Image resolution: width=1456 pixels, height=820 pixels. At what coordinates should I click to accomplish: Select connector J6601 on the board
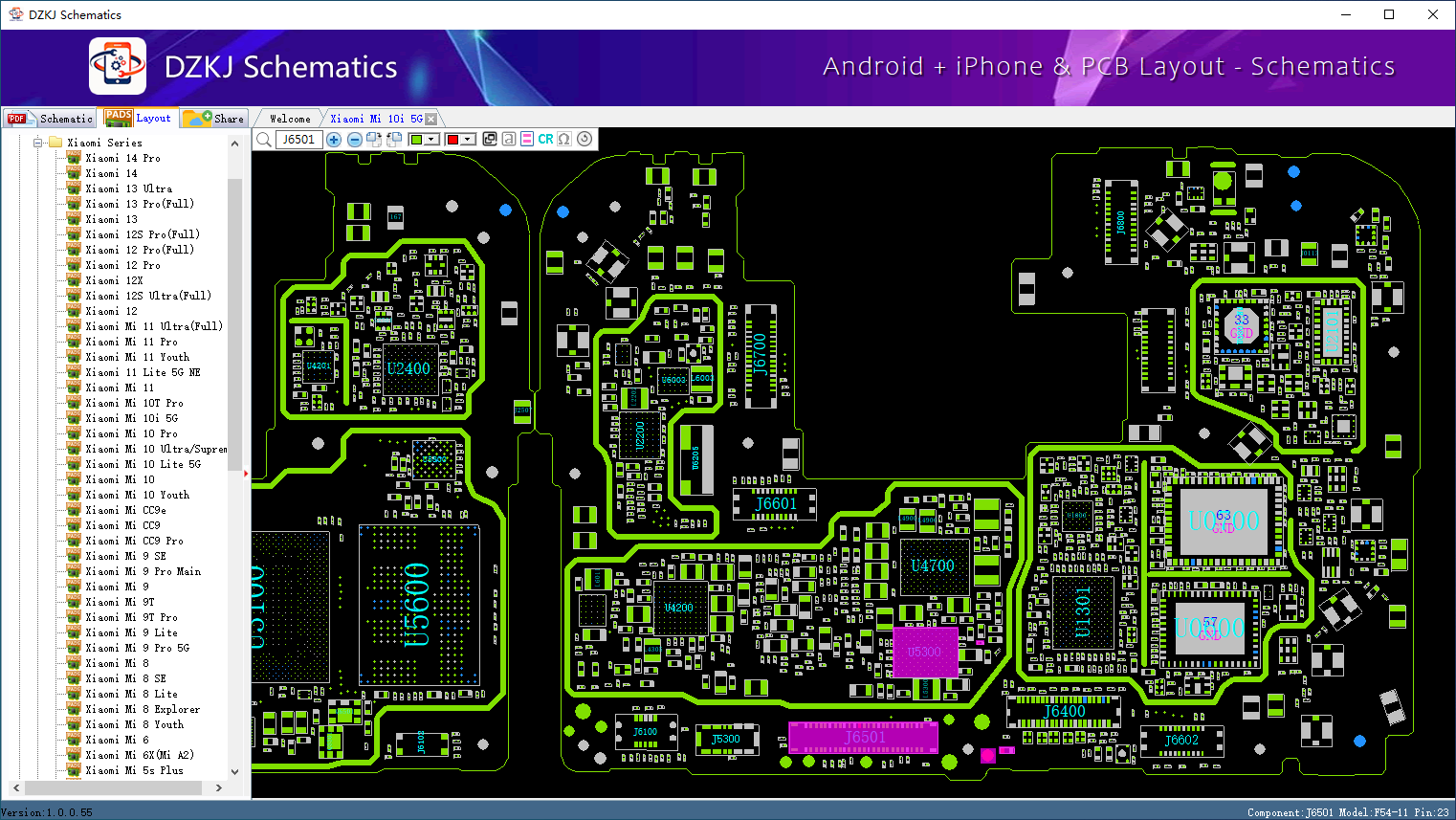point(775,503)
